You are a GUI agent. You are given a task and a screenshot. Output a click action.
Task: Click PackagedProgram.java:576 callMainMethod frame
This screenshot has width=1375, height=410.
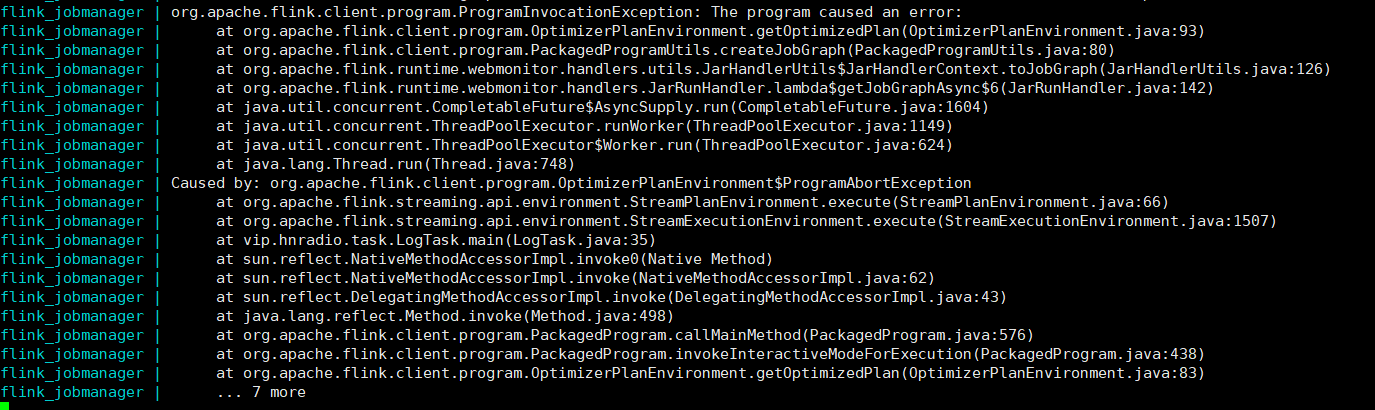coord(625,335)
